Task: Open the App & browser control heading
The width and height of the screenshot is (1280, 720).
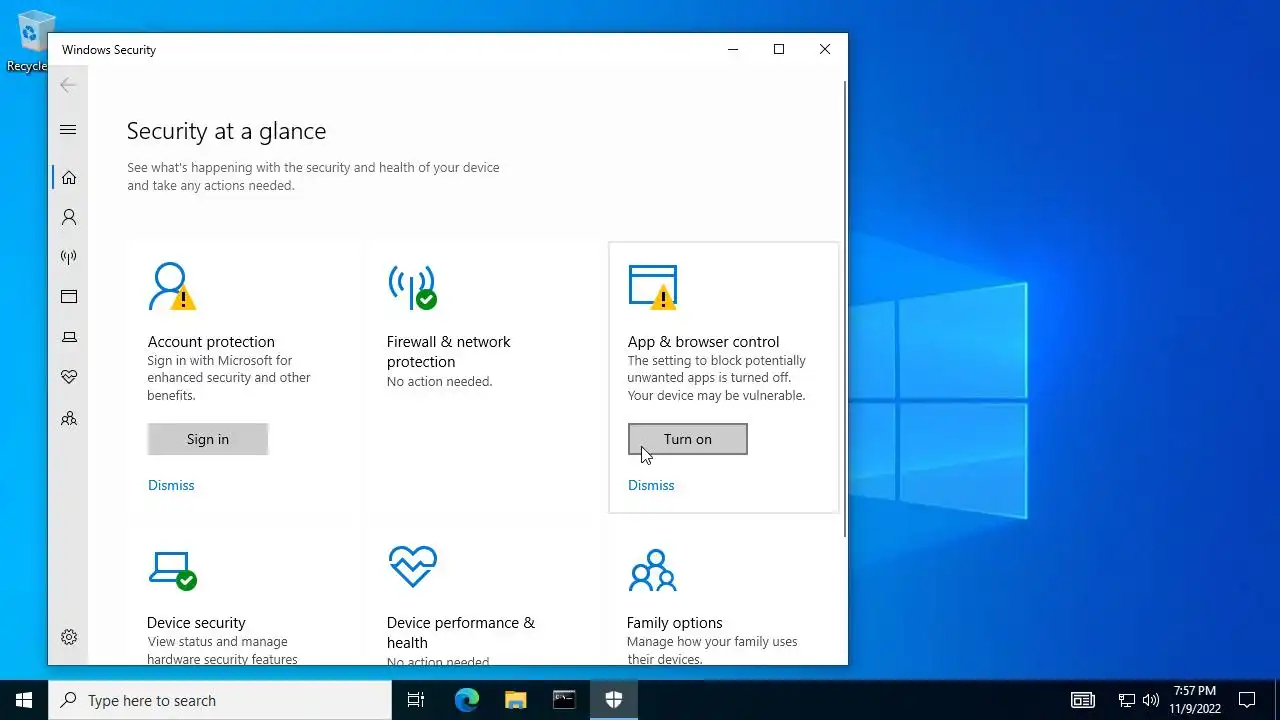Action: coord(703,342)
